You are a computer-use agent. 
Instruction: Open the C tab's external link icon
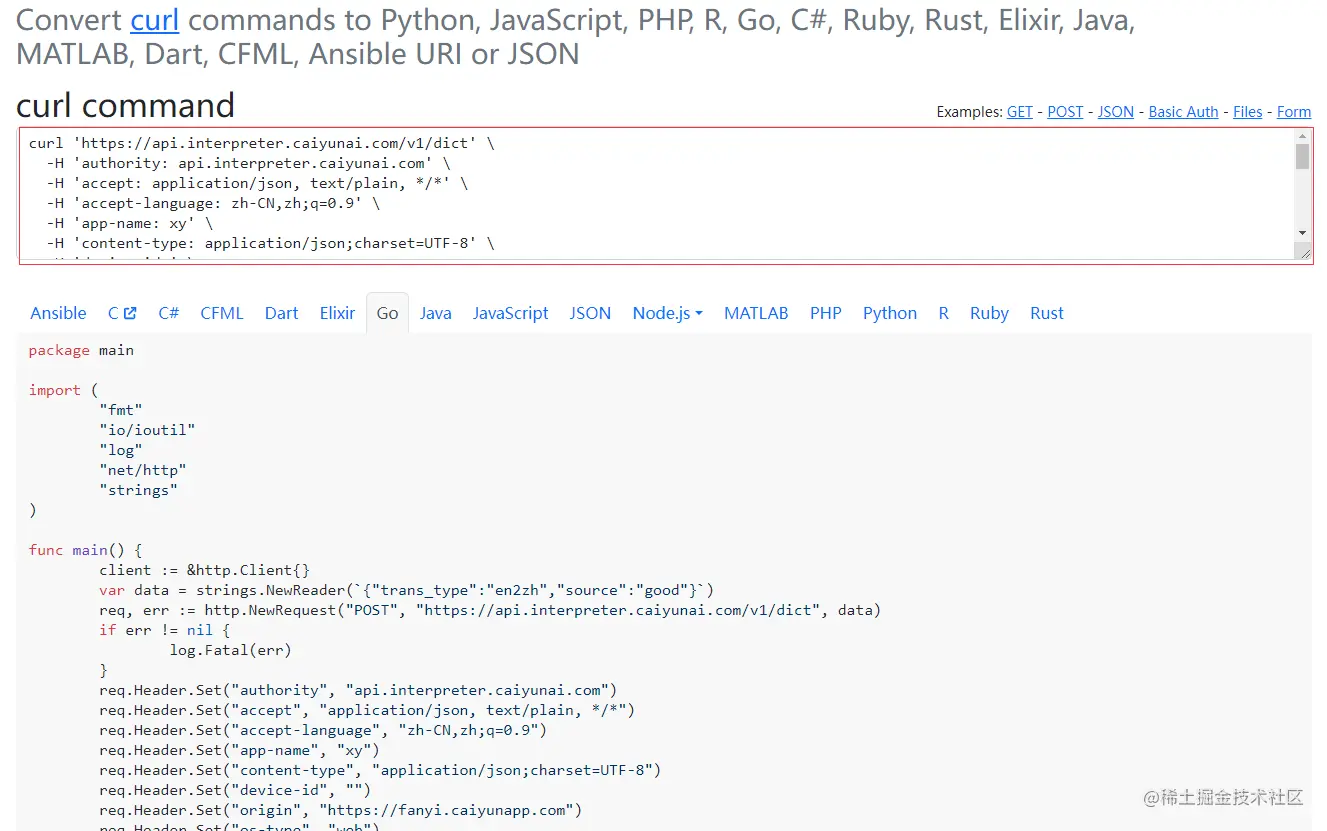click(129, 313)
